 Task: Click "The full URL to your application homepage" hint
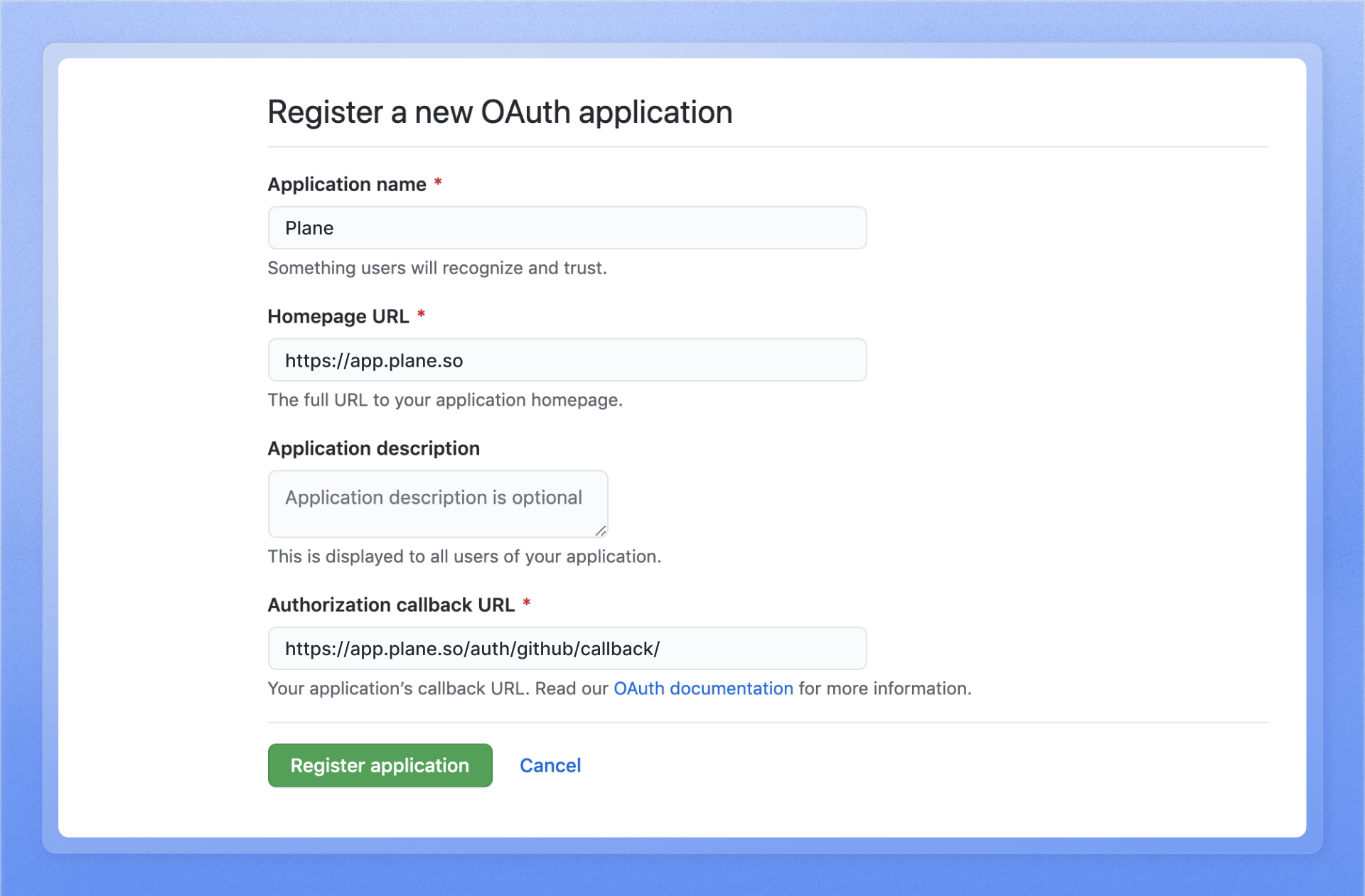pos(444,400)
